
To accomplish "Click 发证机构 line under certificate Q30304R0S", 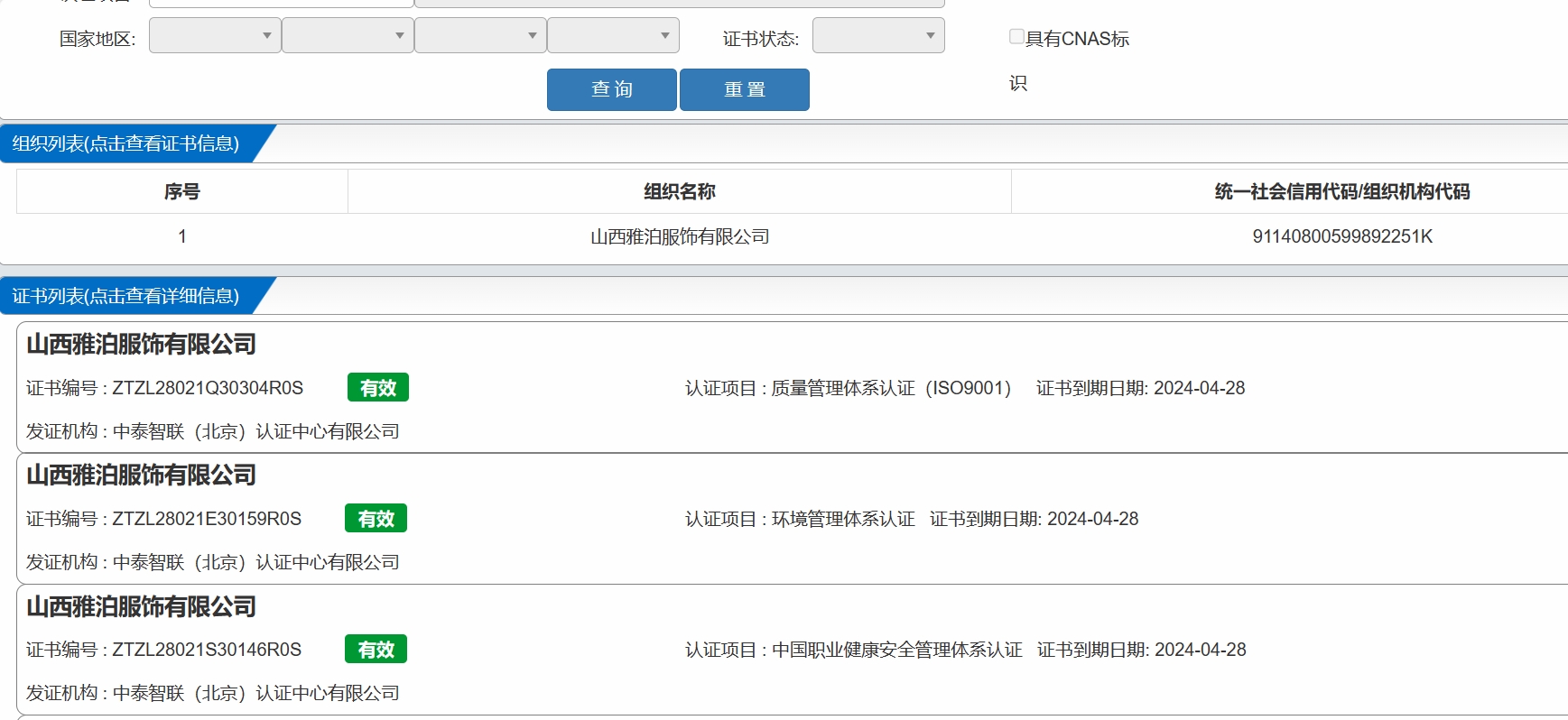I will tap(213, 431).
